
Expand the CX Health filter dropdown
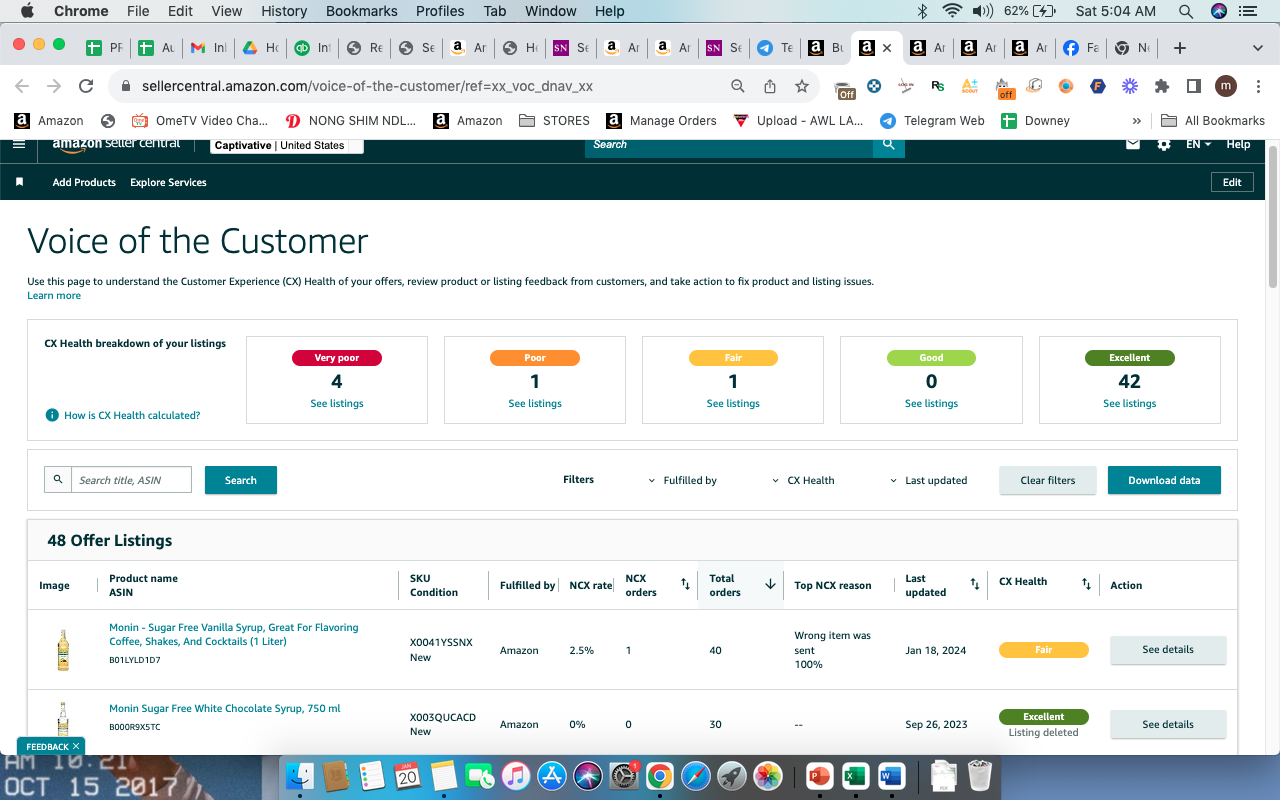[x=803, y=480]
